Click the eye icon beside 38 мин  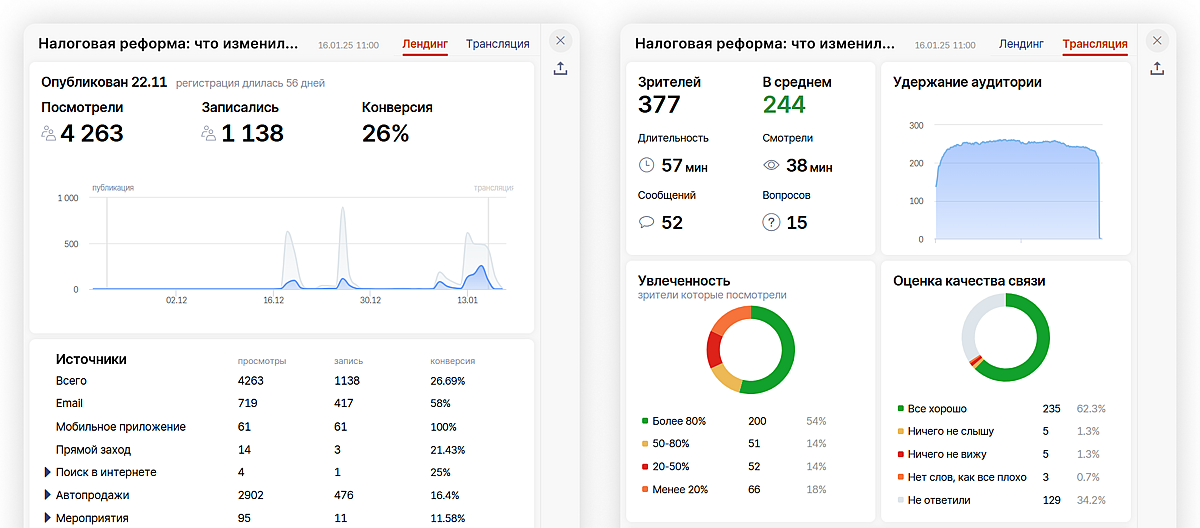tap(771, 165)
